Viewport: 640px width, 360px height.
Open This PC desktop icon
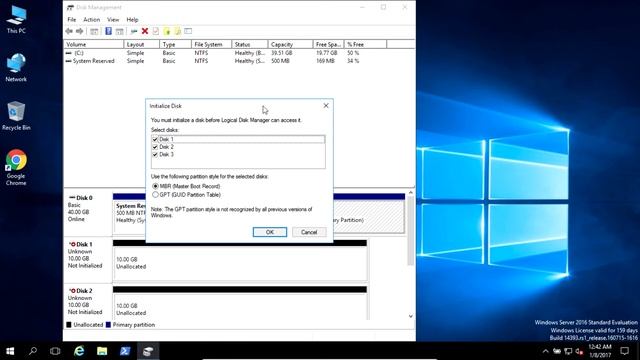click(x=16, y=19)
